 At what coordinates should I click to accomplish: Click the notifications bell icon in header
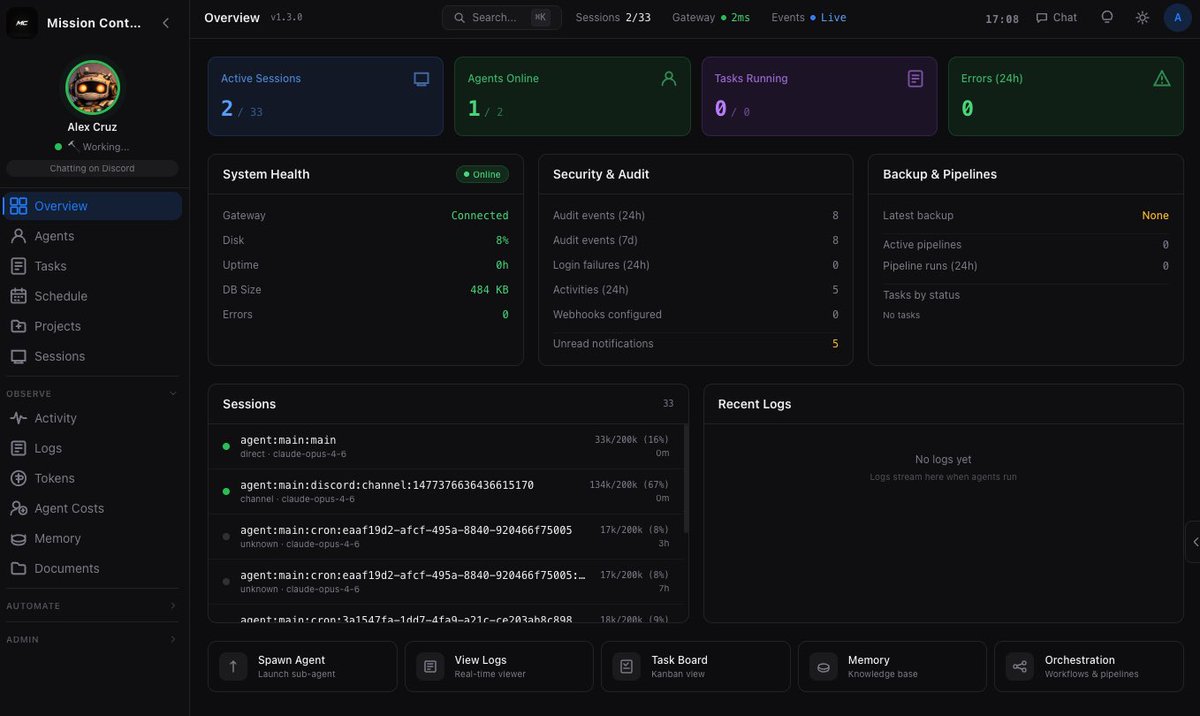pos(1107,18)
